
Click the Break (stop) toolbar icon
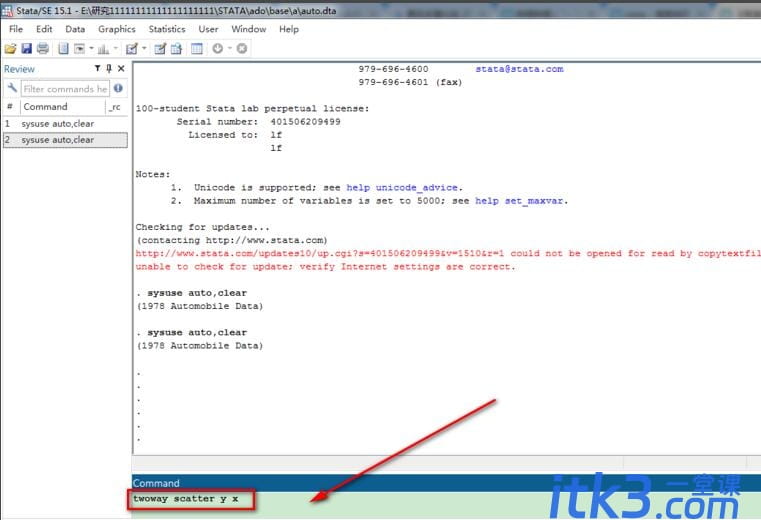[242, 49]
